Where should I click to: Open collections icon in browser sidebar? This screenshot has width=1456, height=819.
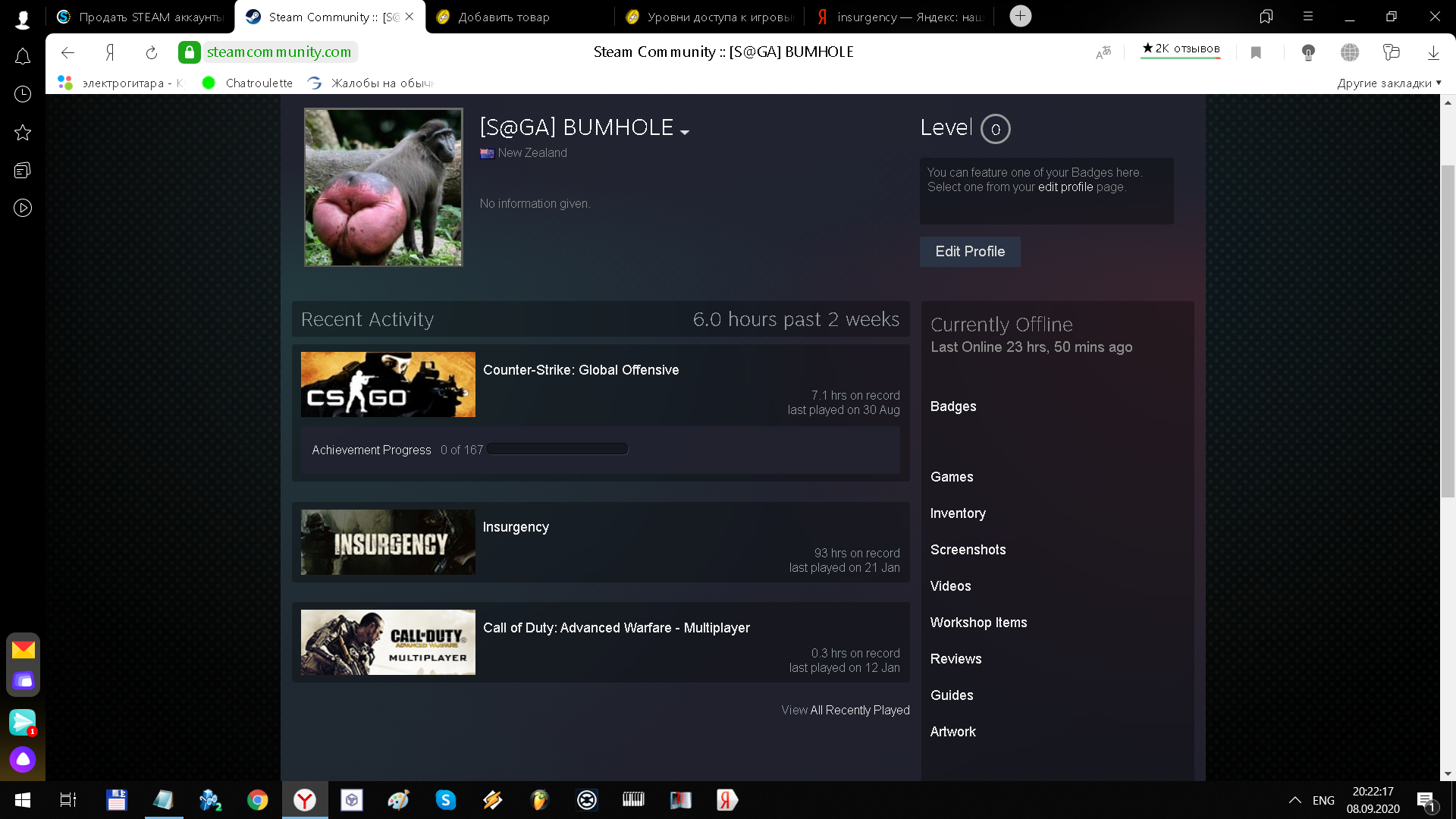pyautogui.click(x=23, y=171)
